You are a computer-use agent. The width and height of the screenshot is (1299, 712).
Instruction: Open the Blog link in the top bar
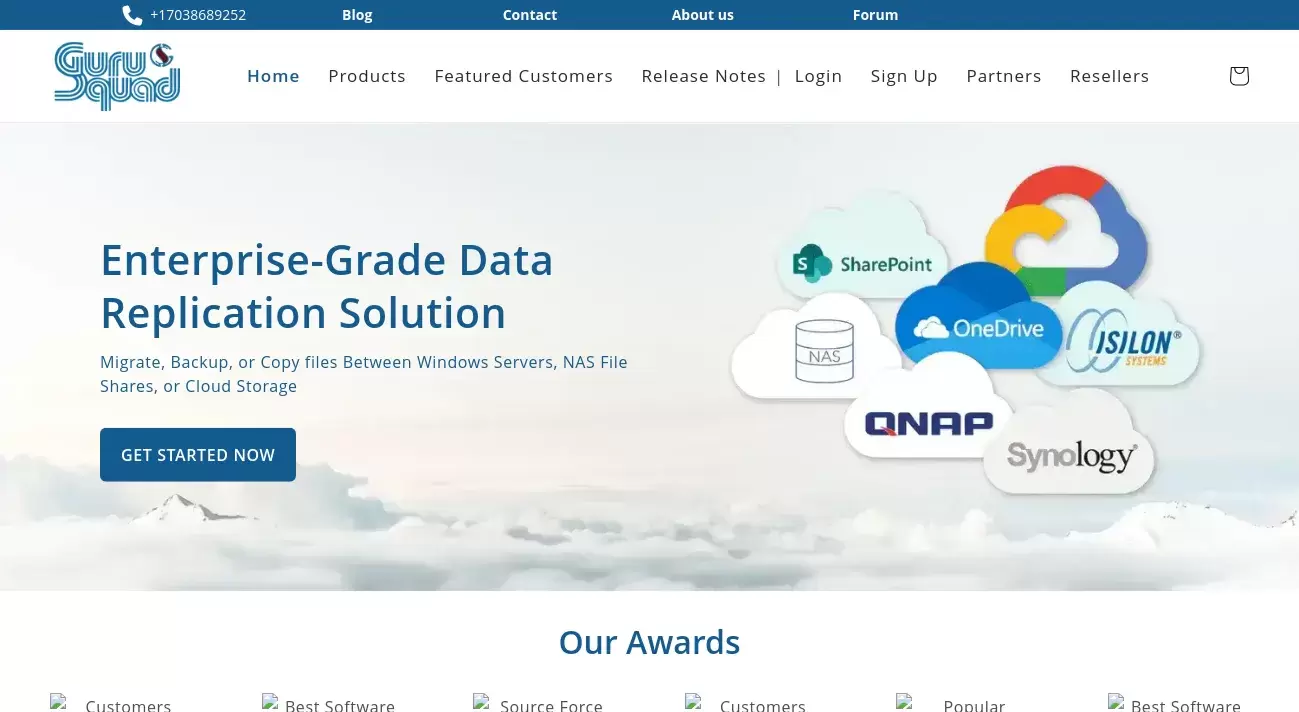coord(357,15)
